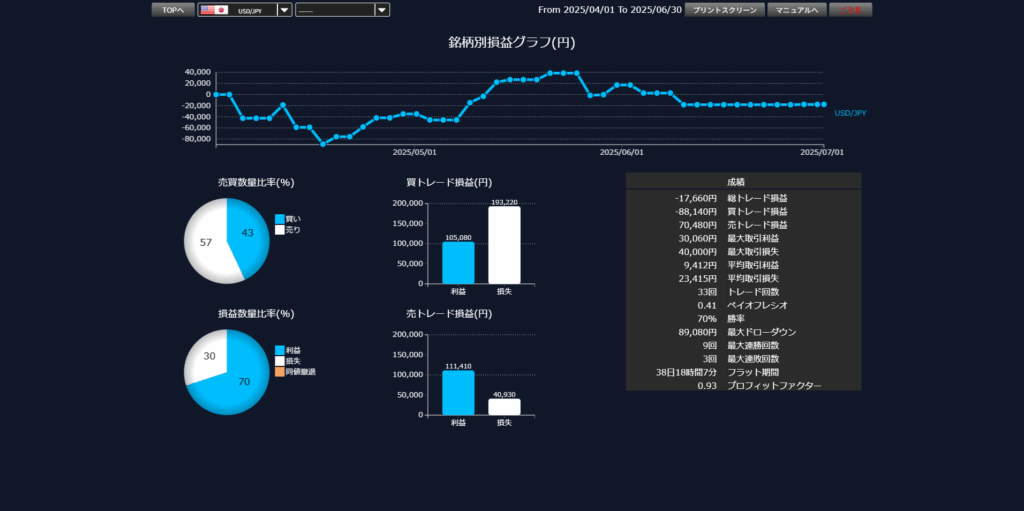This screenshot has width=1024, height=511.
Task: Click the 売り white legend swatch
Action: point(280,230)
